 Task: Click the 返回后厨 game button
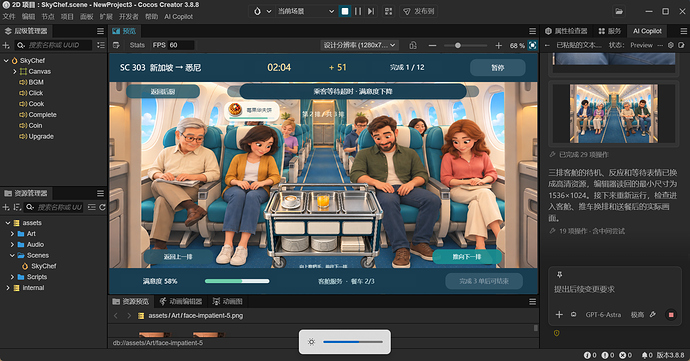(163, 92)
